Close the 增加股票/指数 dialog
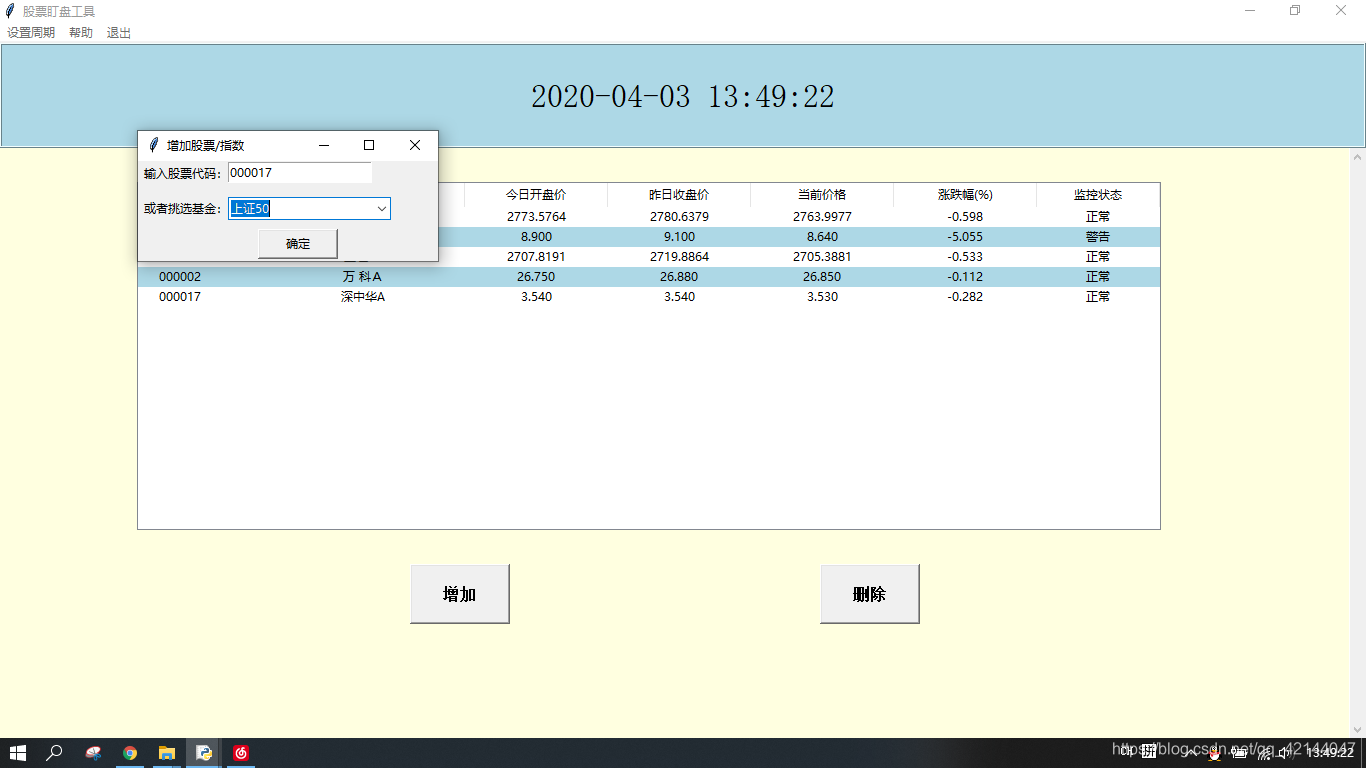1366x768 pixels. click(x=415, y=145)
